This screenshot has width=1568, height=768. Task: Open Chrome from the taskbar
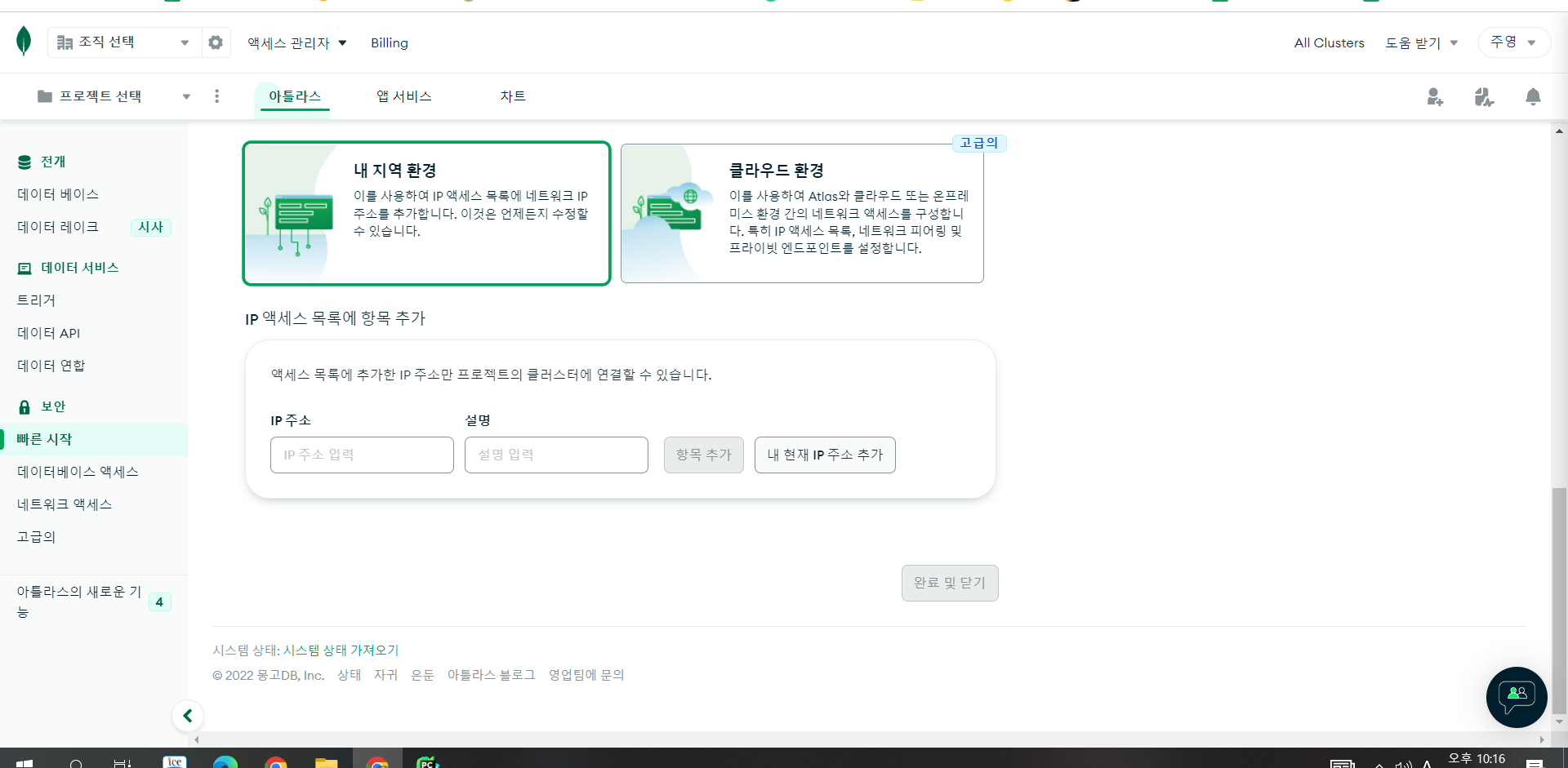(x=276, y=762)
